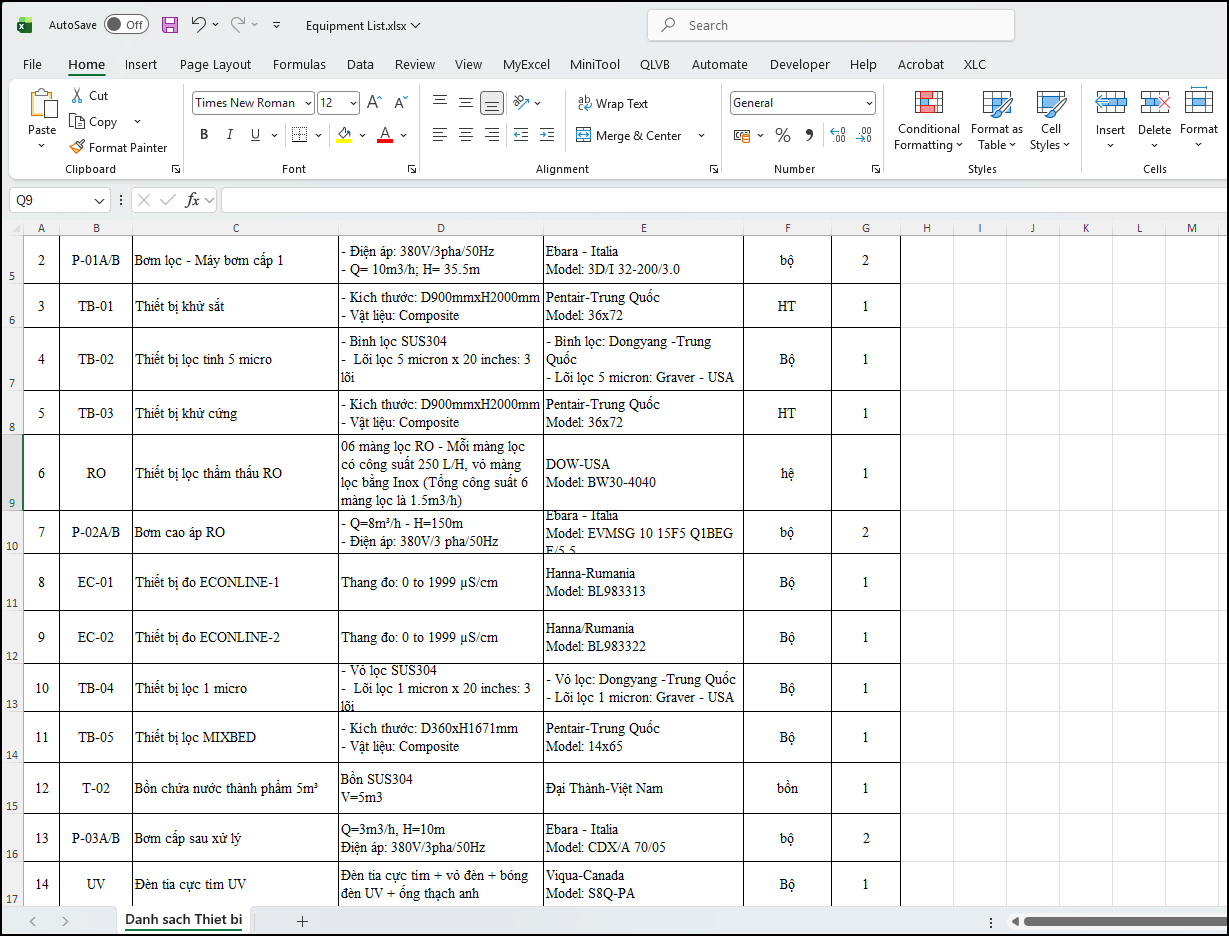Click the horizontal scrollbar thumb
This screenshot has height=936, width=1229.
pos(1125,921)
